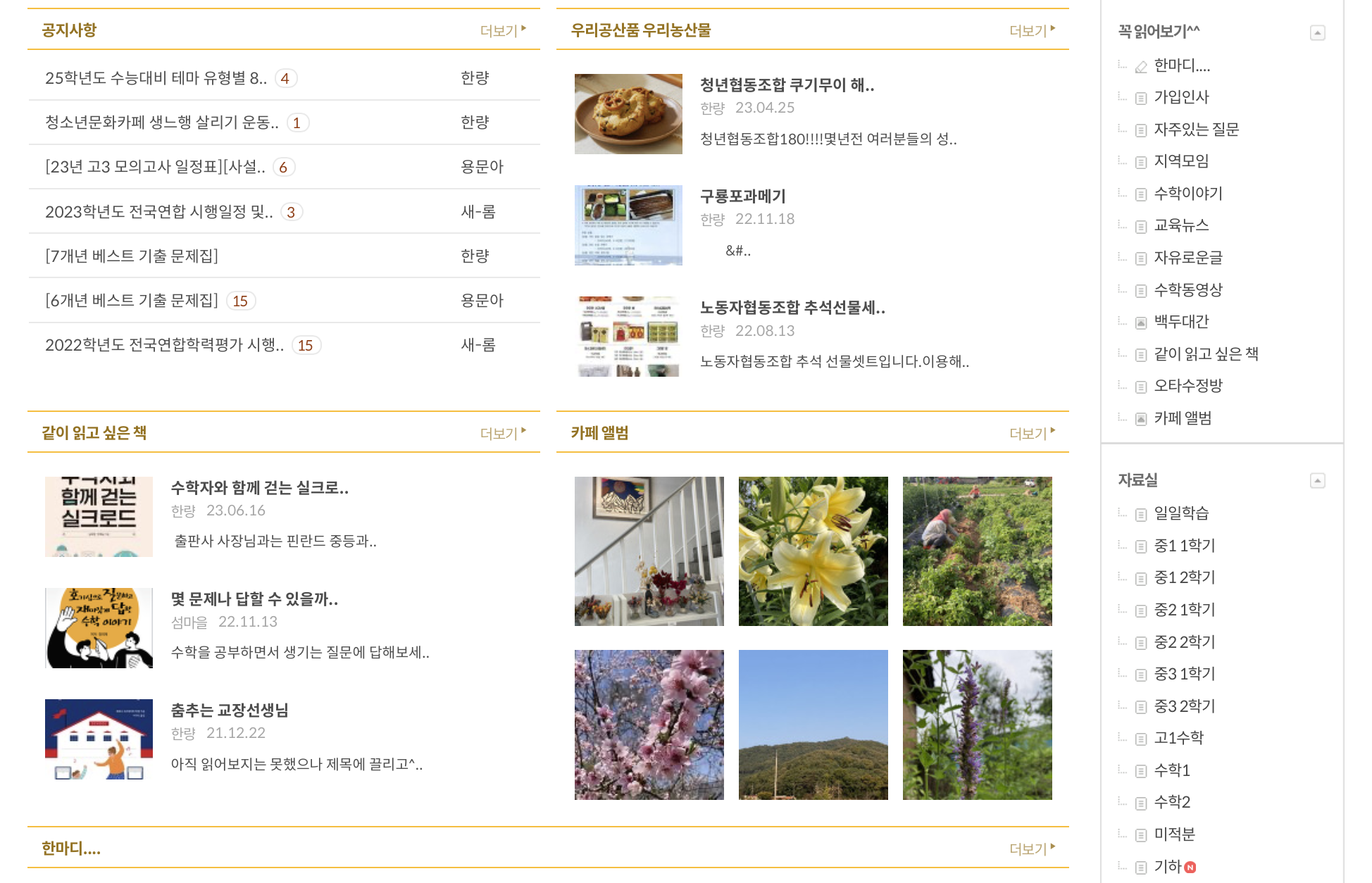Open the cookie thumbnail of 청년협동조합 post

coord(628,114)
